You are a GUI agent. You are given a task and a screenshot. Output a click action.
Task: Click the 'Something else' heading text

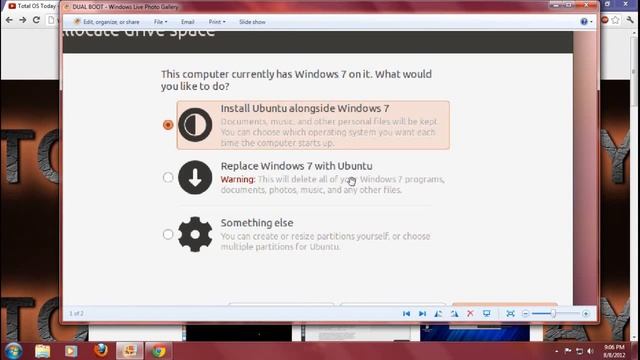[x=257, y=223]
